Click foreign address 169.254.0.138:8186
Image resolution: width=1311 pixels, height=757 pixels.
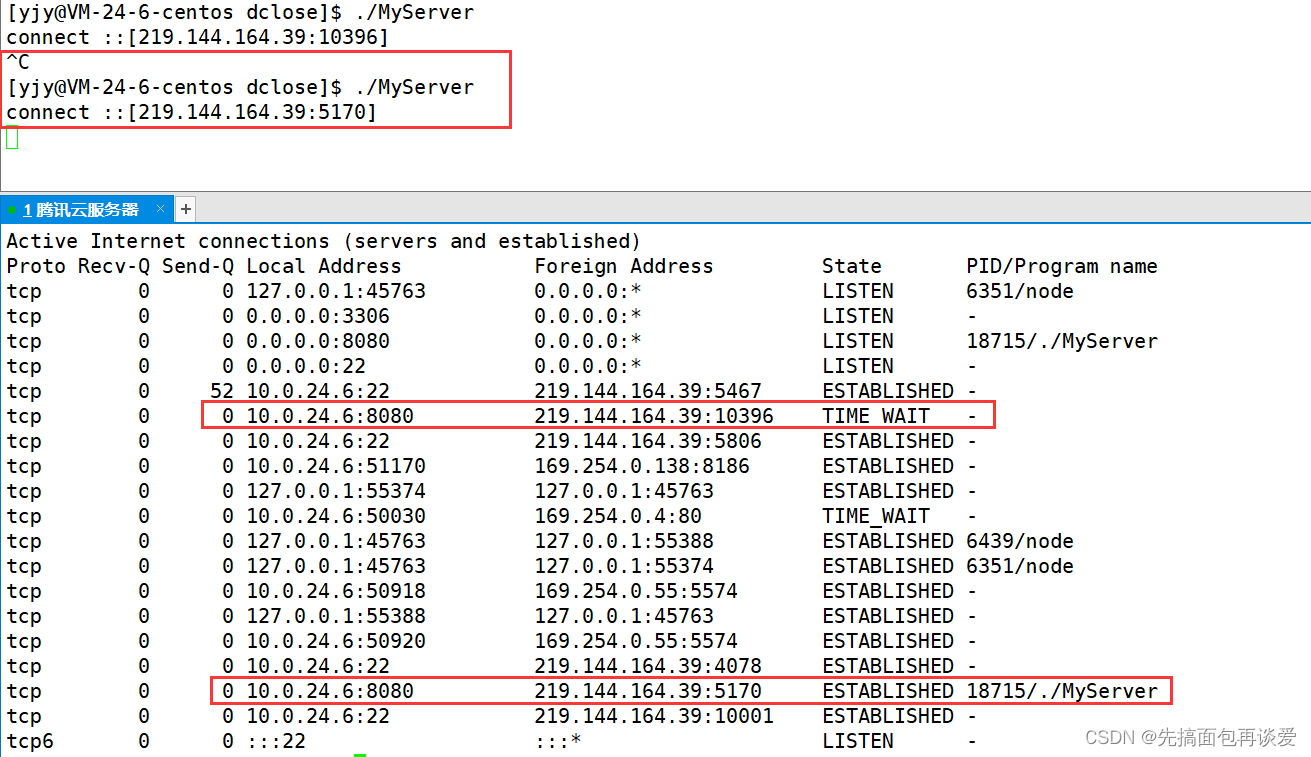coord(642,466)
